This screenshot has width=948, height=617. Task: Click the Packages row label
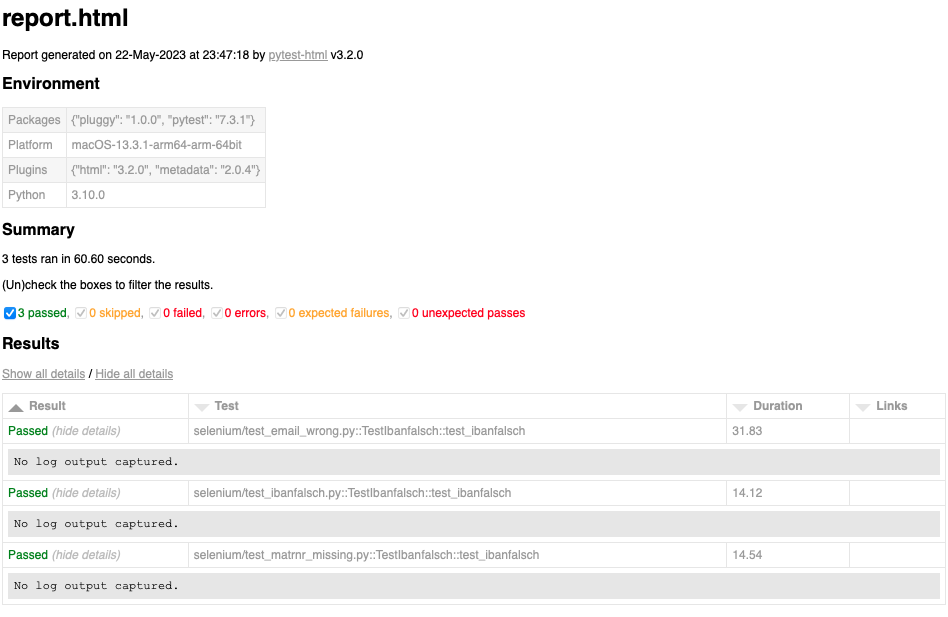(x=34, y=120)
